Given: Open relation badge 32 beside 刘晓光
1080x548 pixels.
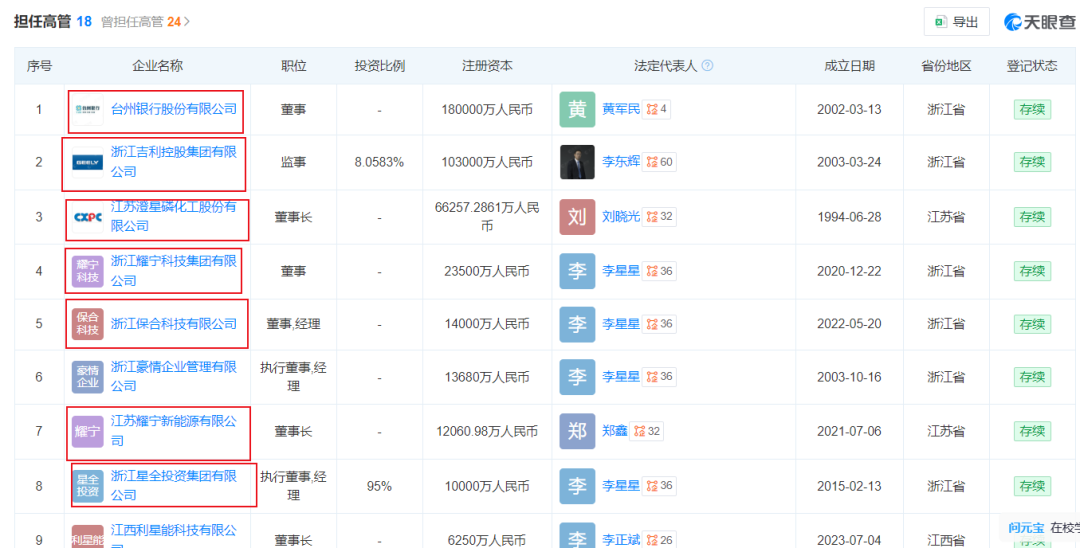Looking at the screenshot, I should click(659, 216).
